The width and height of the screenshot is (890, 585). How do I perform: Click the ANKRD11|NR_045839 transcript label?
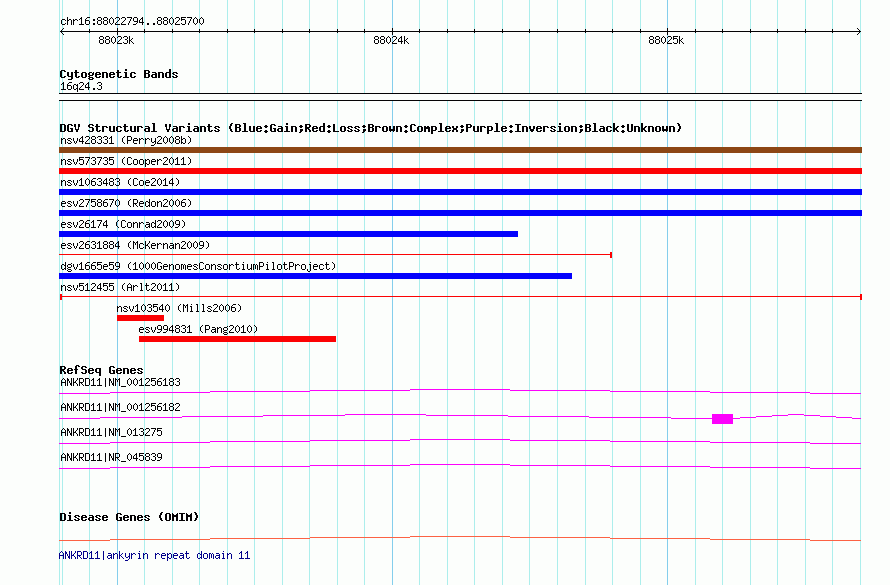(111, 457)
